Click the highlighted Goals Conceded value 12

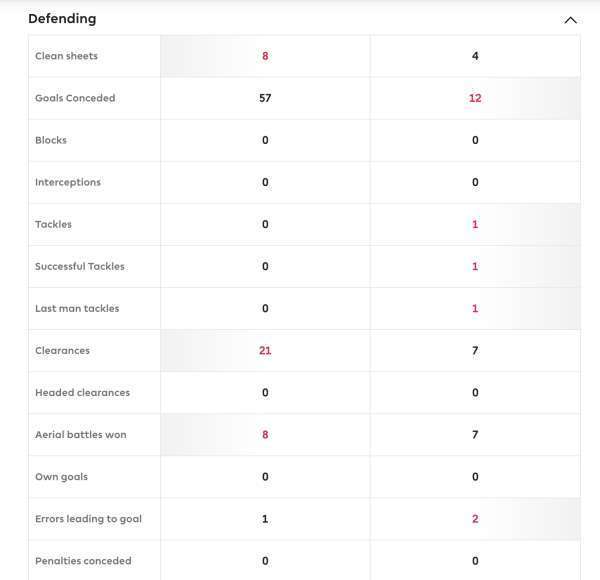[x=475, y=98]
